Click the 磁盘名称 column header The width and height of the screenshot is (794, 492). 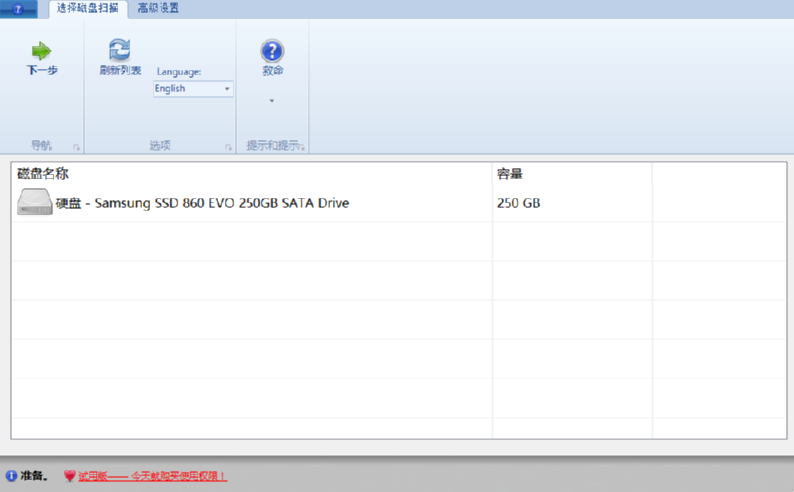[43, 174]
